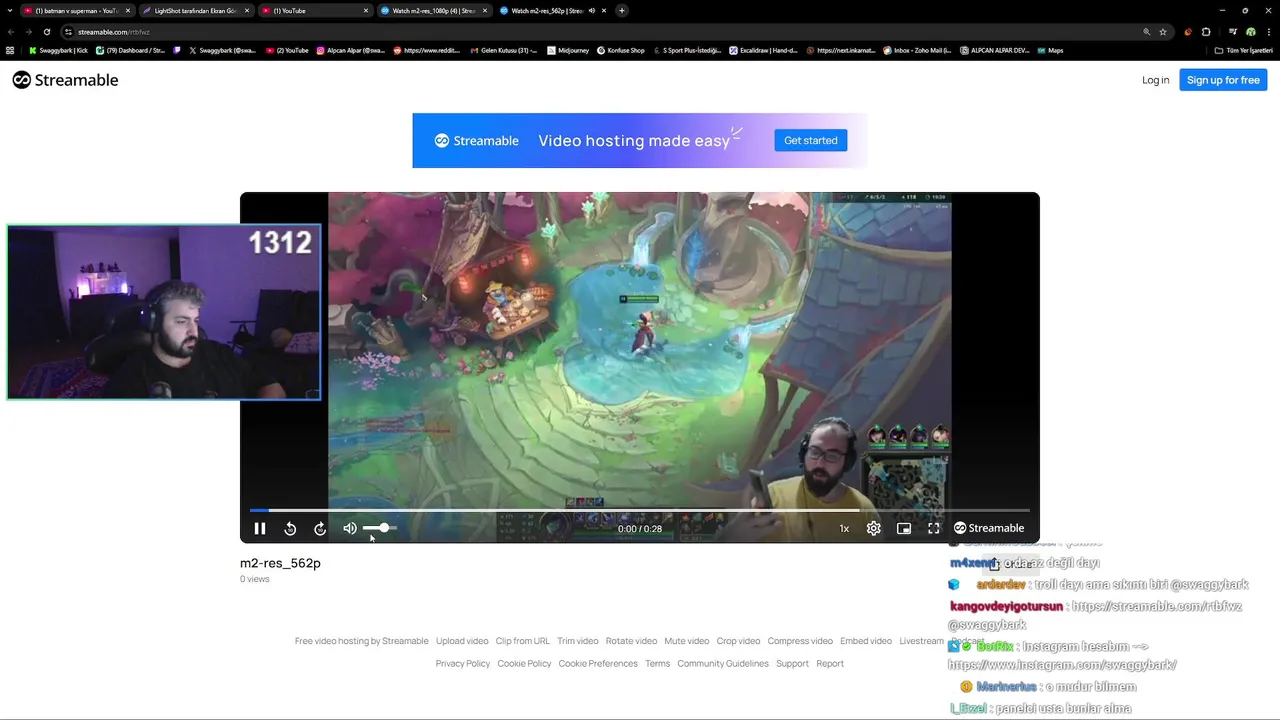
Task: Open the apps grid in bookmarks bar
Action: [x=10, y=50]
